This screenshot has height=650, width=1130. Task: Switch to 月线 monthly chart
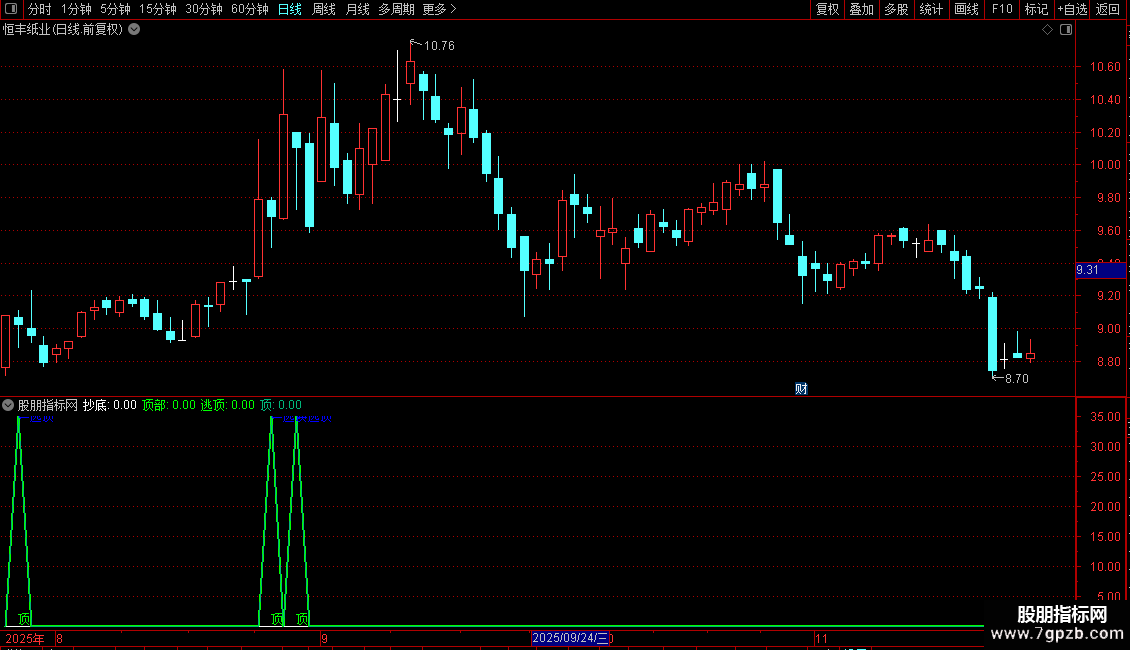pyautogui.click(x=357, y=9)
